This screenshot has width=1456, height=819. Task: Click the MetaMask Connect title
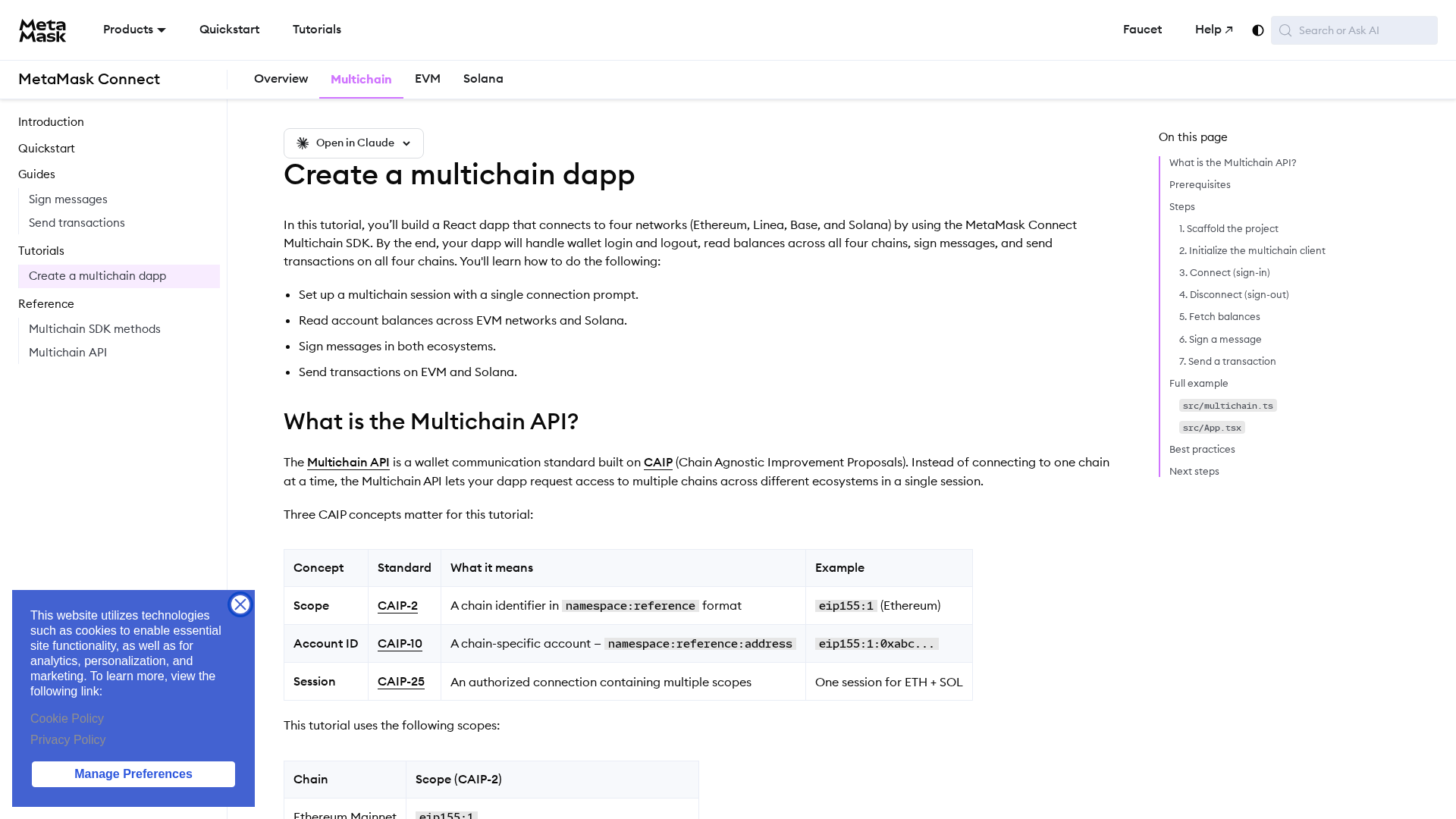coord(89,79)
